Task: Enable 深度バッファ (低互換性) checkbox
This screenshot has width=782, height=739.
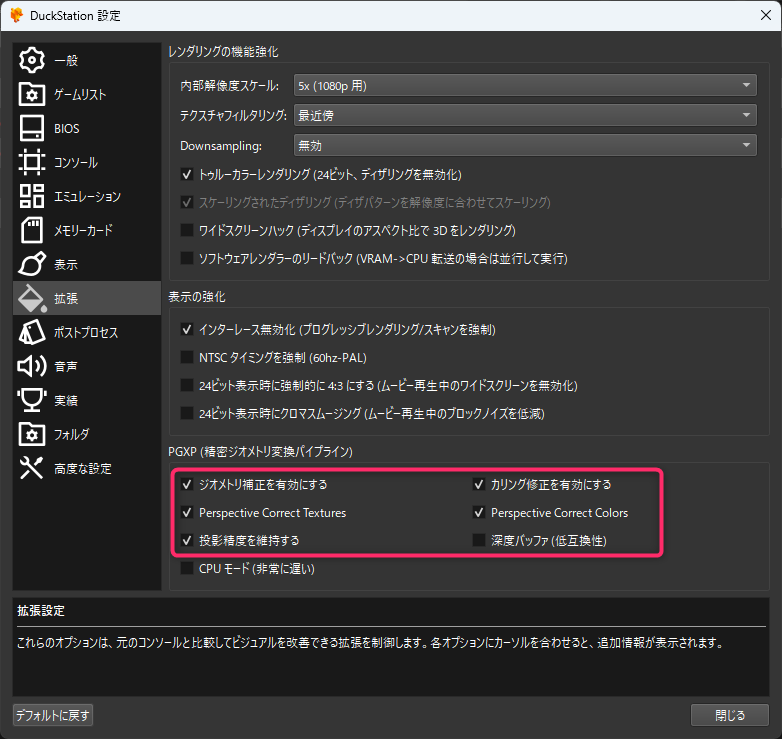Action: pyautogui.click(x=479, y=540)
